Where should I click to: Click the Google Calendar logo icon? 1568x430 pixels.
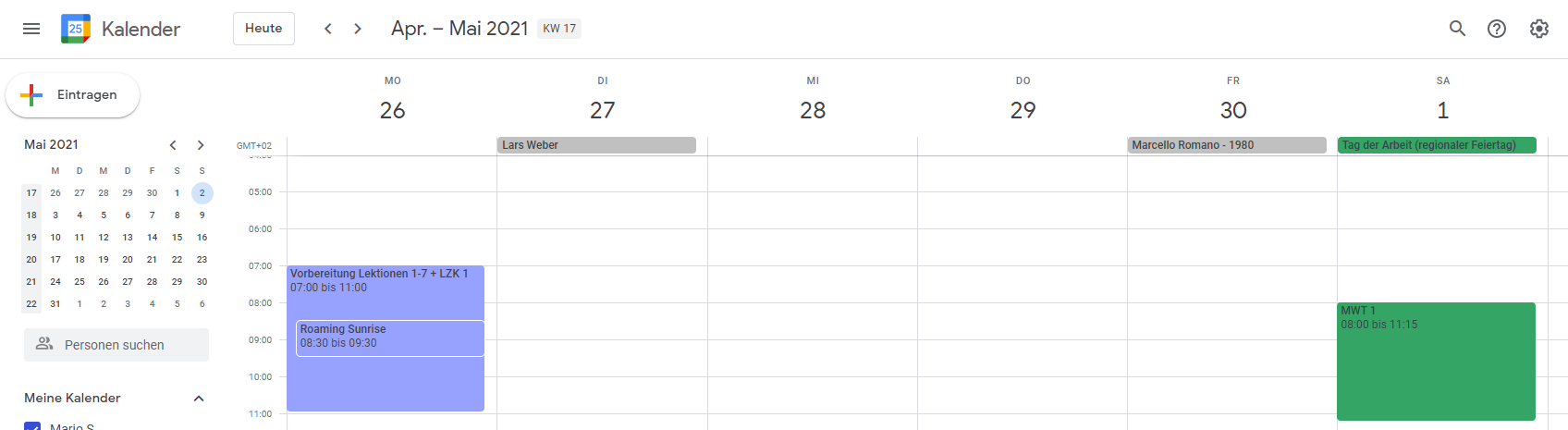76,29
